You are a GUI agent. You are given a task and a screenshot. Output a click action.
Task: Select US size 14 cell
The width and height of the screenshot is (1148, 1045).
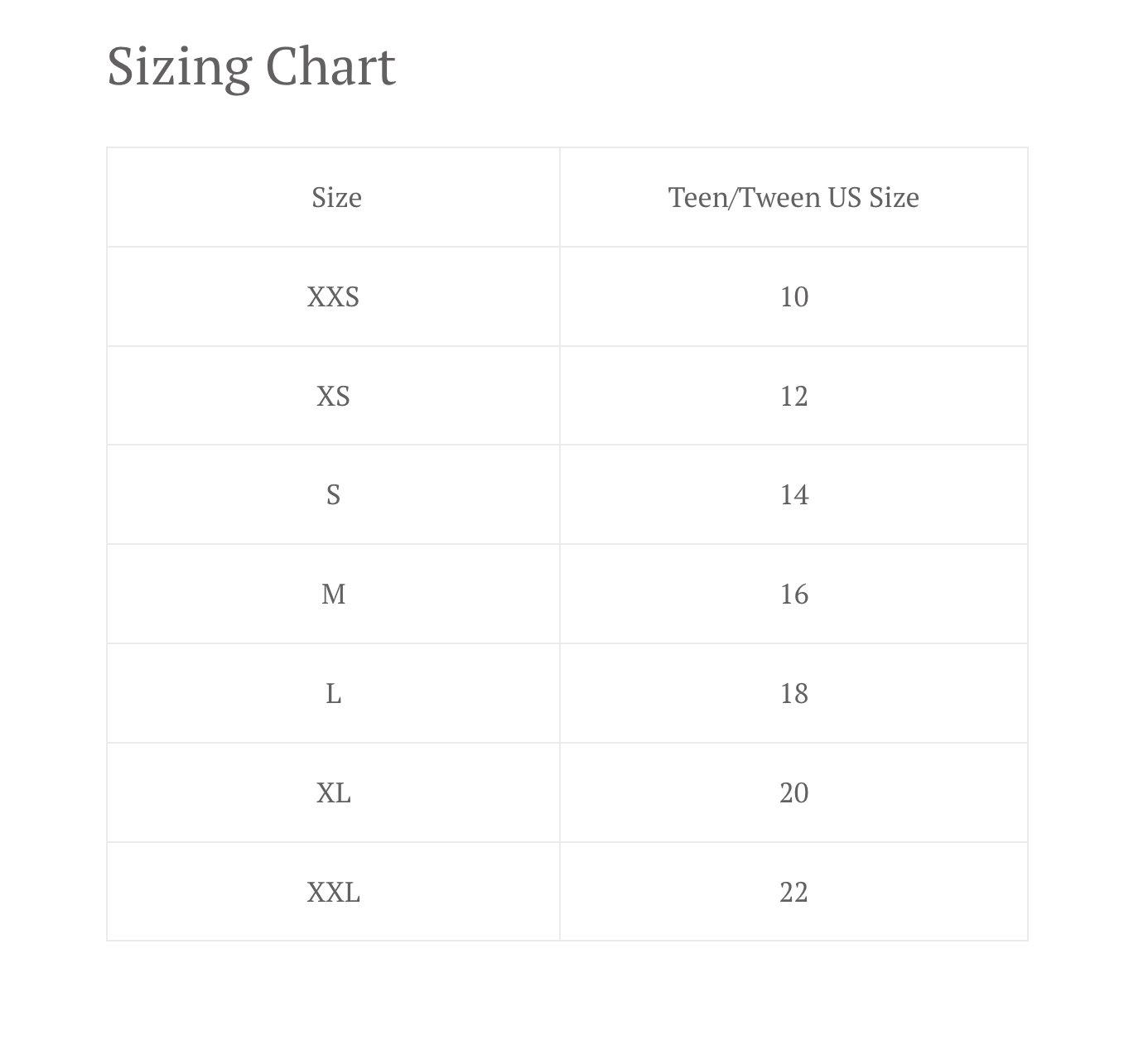tap(793, 494)
